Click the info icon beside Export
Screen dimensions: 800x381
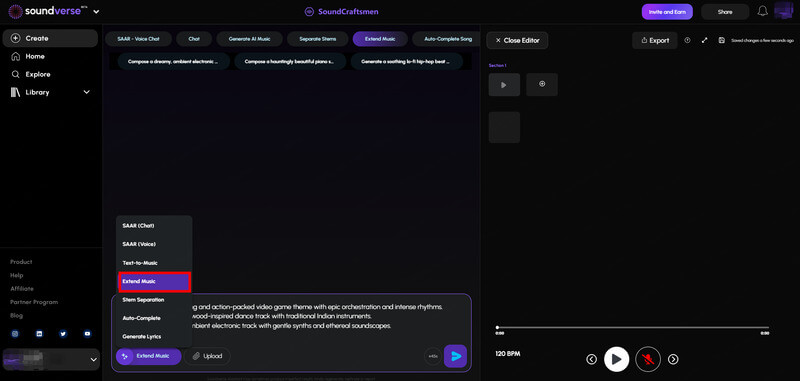tap(687, 40)
